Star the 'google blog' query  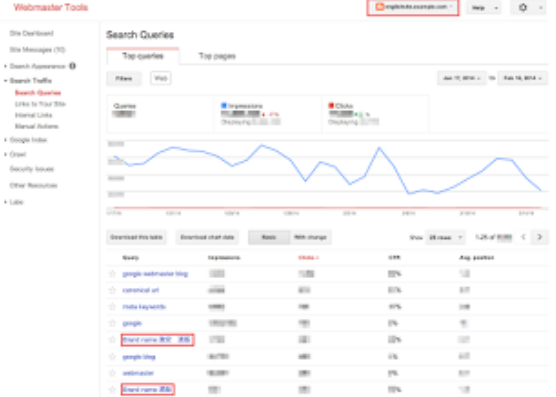pyautogui.click(x=112, y=357)
